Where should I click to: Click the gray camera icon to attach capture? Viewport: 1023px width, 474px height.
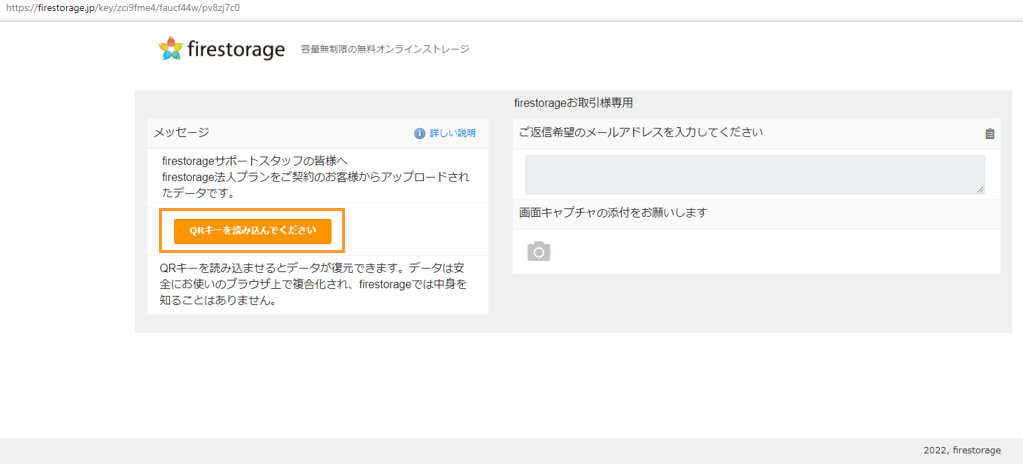539,251
